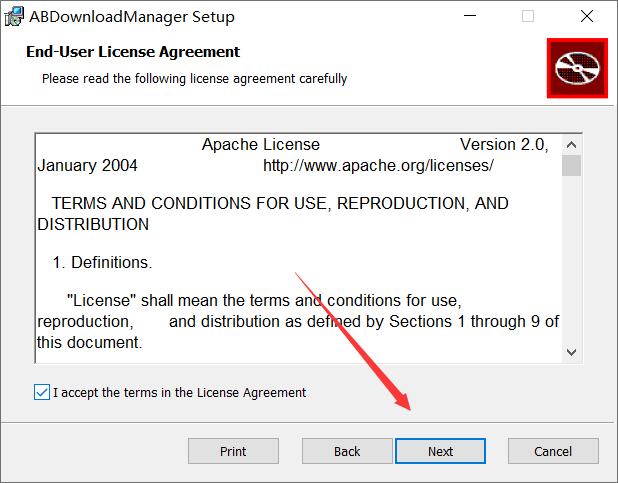Click the license scrollbar thumb
This screenshot has height=483, width=618.
click(x=571, y=165)
